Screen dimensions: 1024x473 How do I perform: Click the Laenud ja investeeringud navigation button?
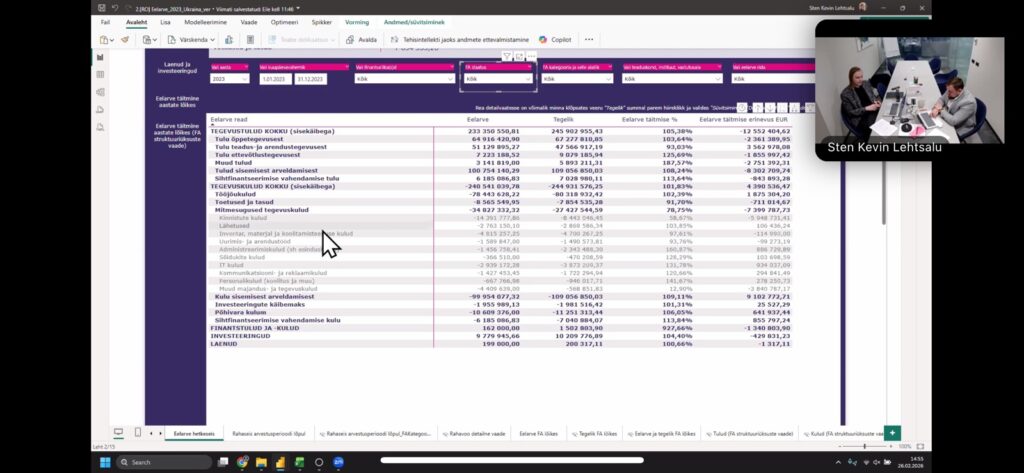pyautogui.click(x=175, y=68)
